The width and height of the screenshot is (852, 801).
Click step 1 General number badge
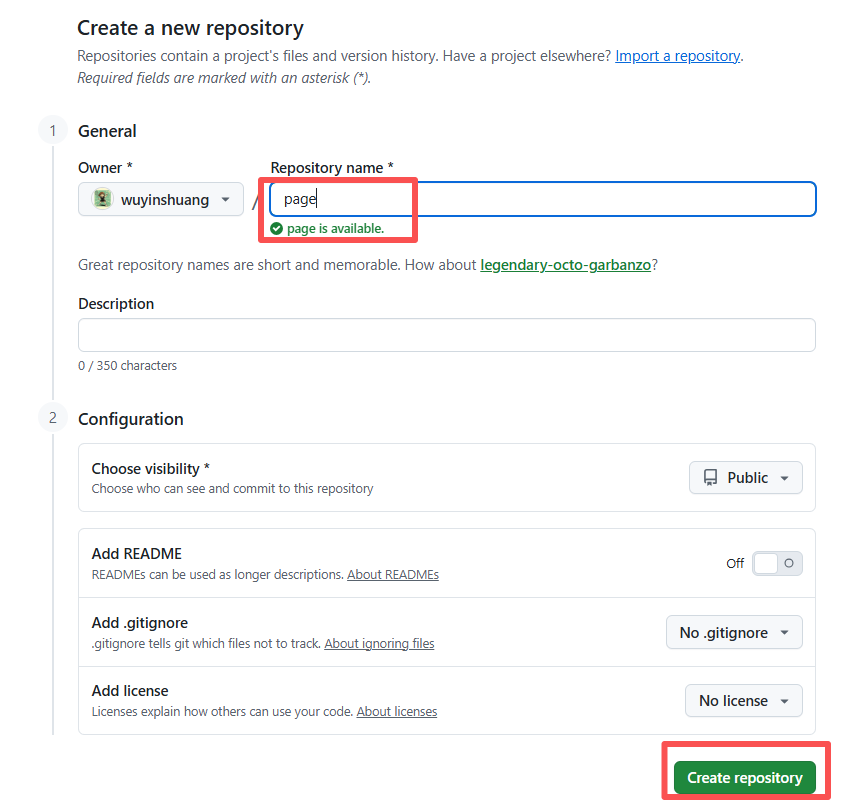pyautogui.click(x=53, y=131)
